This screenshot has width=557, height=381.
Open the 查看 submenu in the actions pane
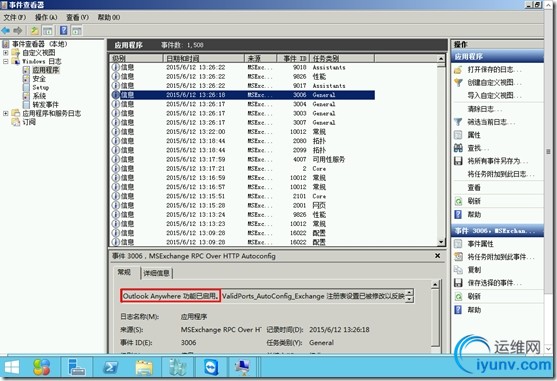point(474,187)
